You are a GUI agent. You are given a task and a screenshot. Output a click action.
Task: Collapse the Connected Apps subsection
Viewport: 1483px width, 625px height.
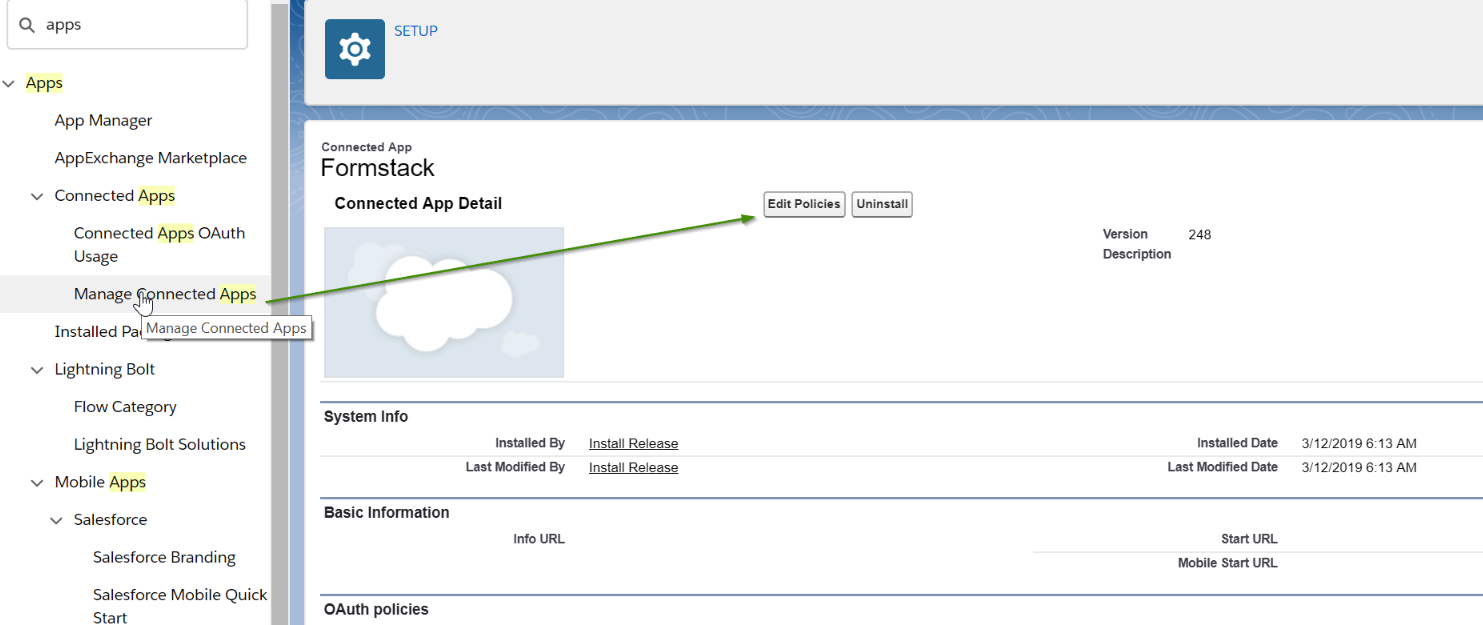tap(38, 197)
